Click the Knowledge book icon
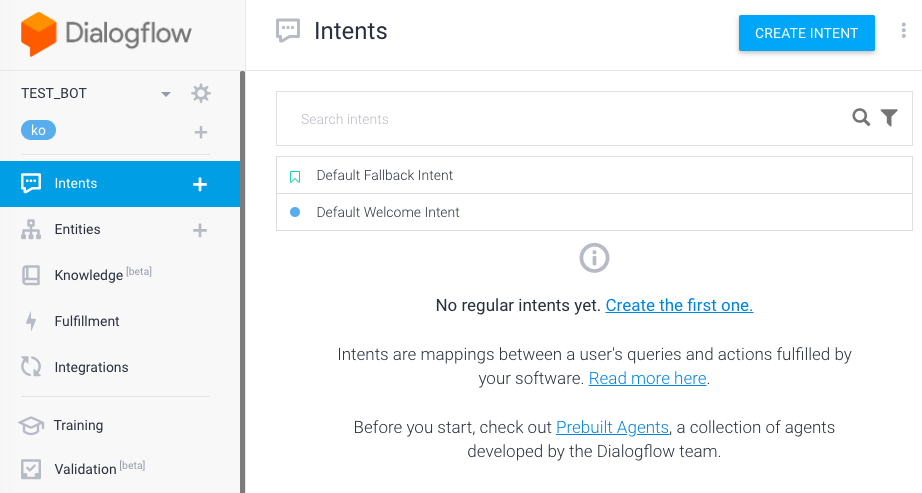Viewport: 922px width, 493px height. (x=31, y=275)
